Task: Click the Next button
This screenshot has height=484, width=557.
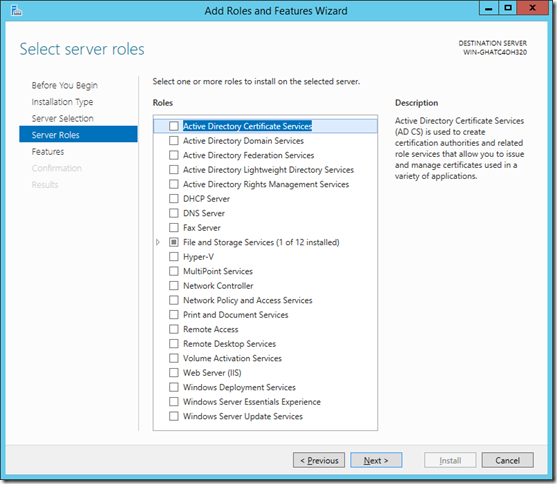Action: (x=376, y=460)
